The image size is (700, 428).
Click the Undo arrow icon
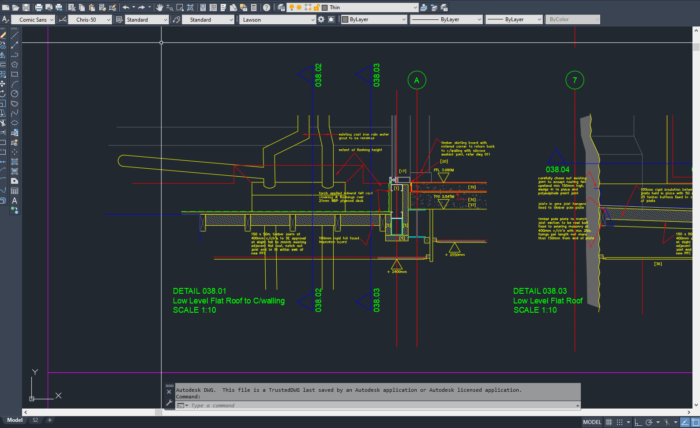coord(125,7)
